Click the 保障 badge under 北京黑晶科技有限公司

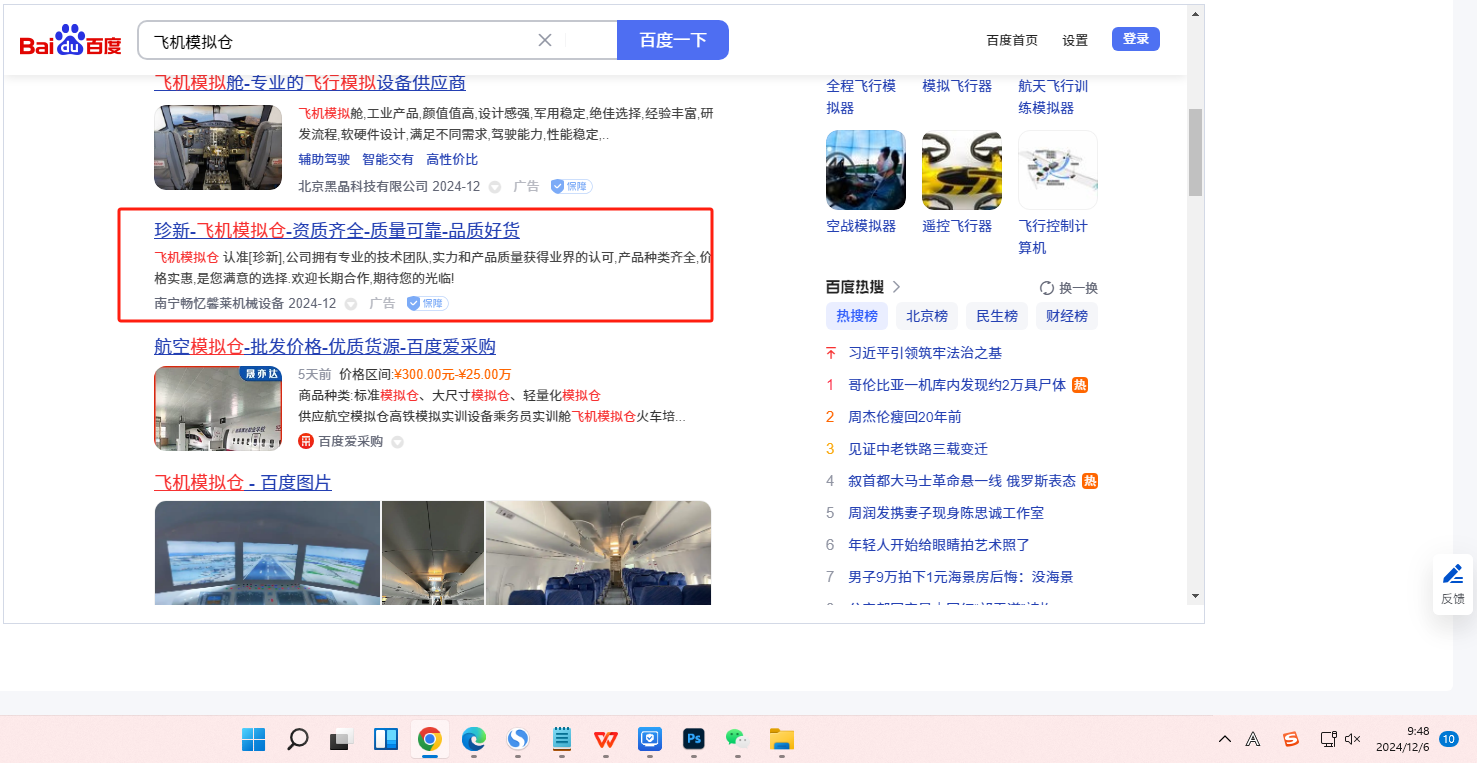pyautogui.click(x=572, y=186)
